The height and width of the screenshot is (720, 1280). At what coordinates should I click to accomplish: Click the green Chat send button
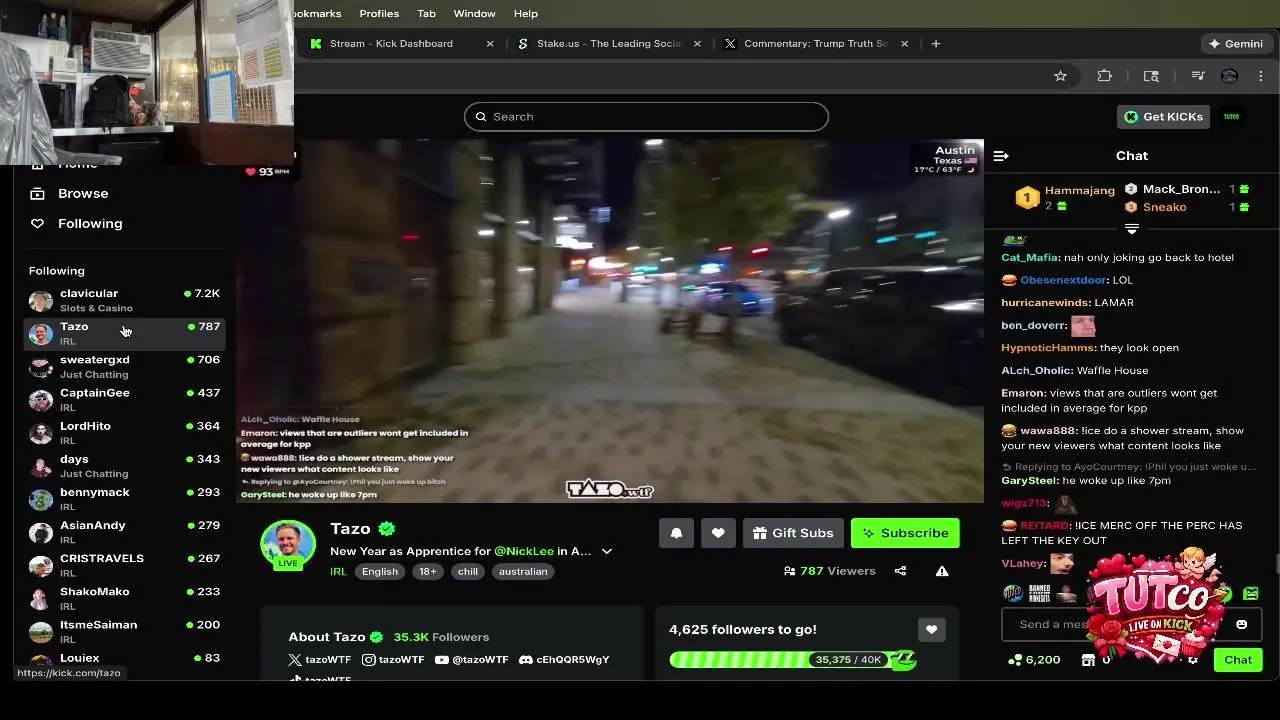click(1238, 660)
